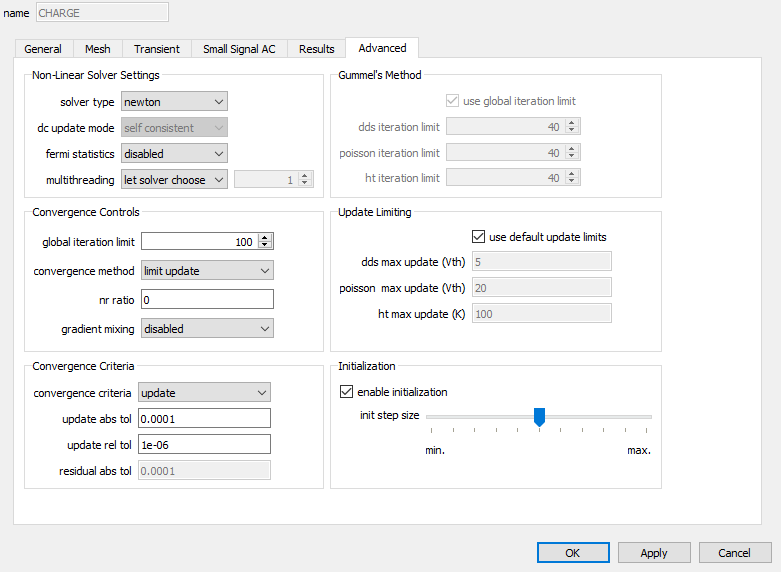Open the convergence criteria dropdown
Screen dimensions: 781x572
204,393
